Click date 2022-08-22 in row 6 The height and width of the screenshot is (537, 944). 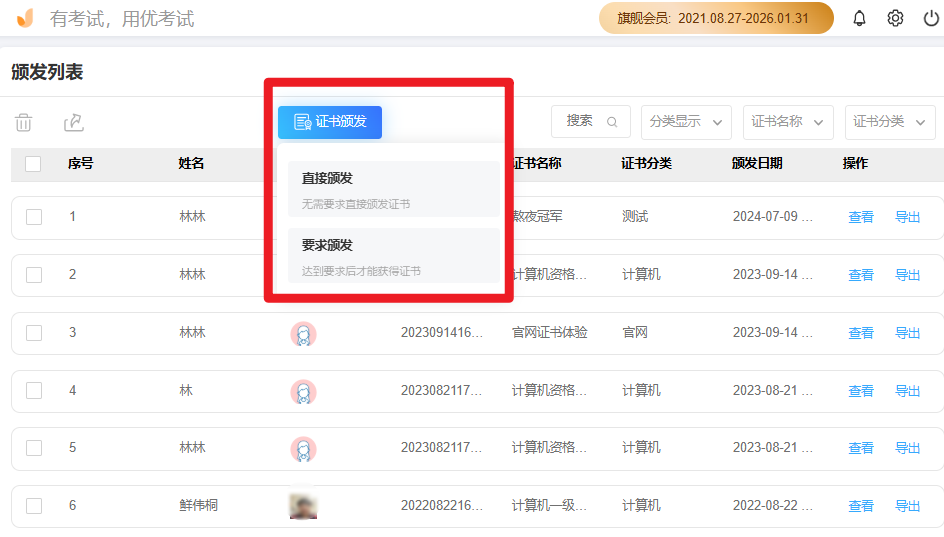click(x=772, y=506)
